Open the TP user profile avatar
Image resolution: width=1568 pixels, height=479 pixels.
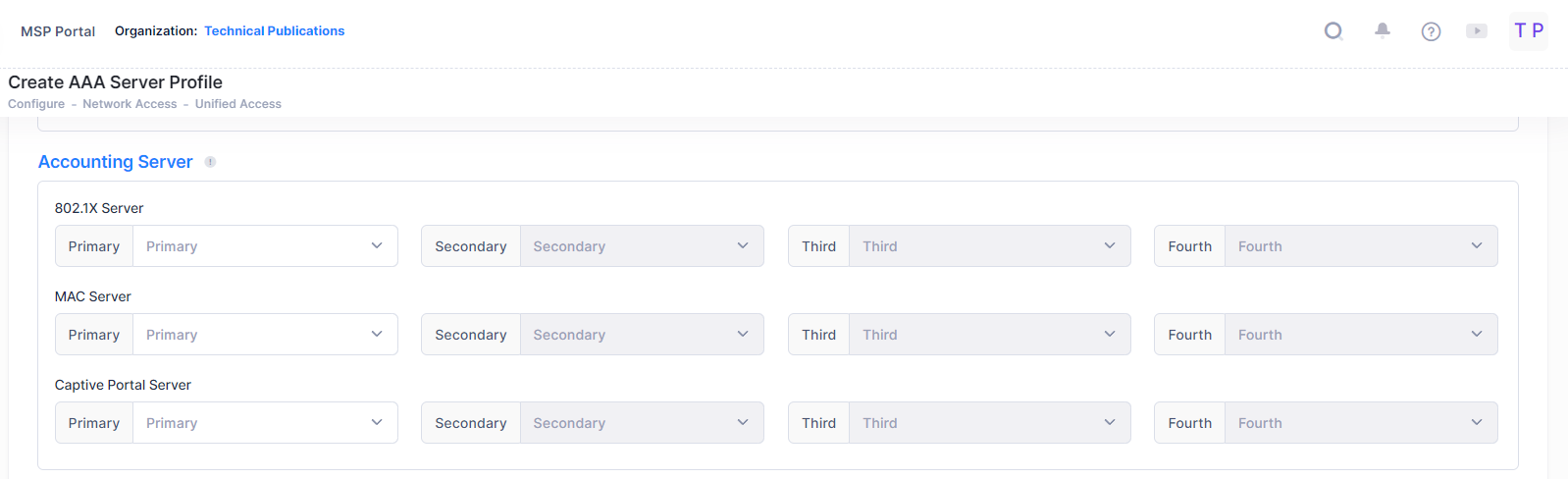(x=1528, y=31)
